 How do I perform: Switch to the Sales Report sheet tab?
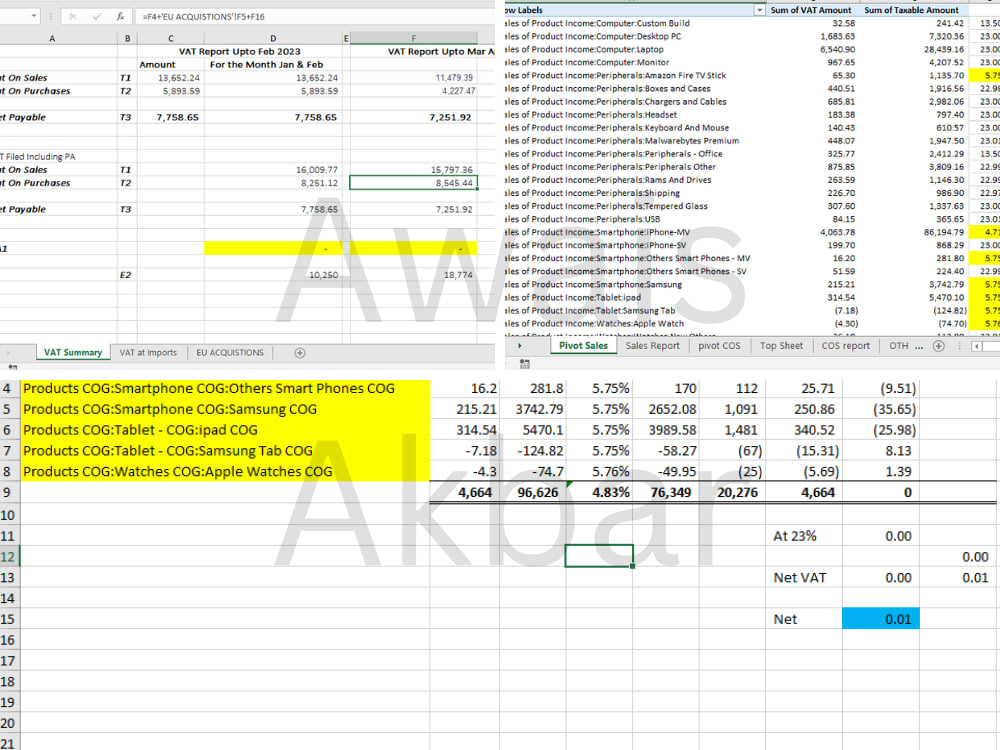click(x=653, y=347)
